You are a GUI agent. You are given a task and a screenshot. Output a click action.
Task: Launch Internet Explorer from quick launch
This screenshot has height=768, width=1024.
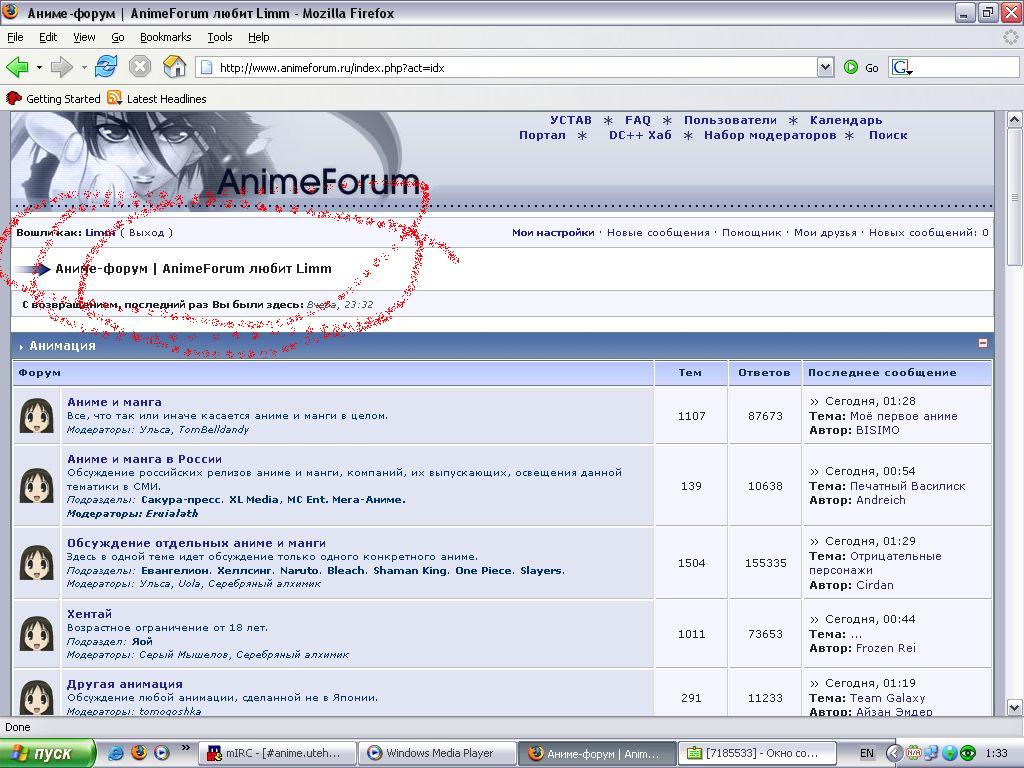(115, 753)
